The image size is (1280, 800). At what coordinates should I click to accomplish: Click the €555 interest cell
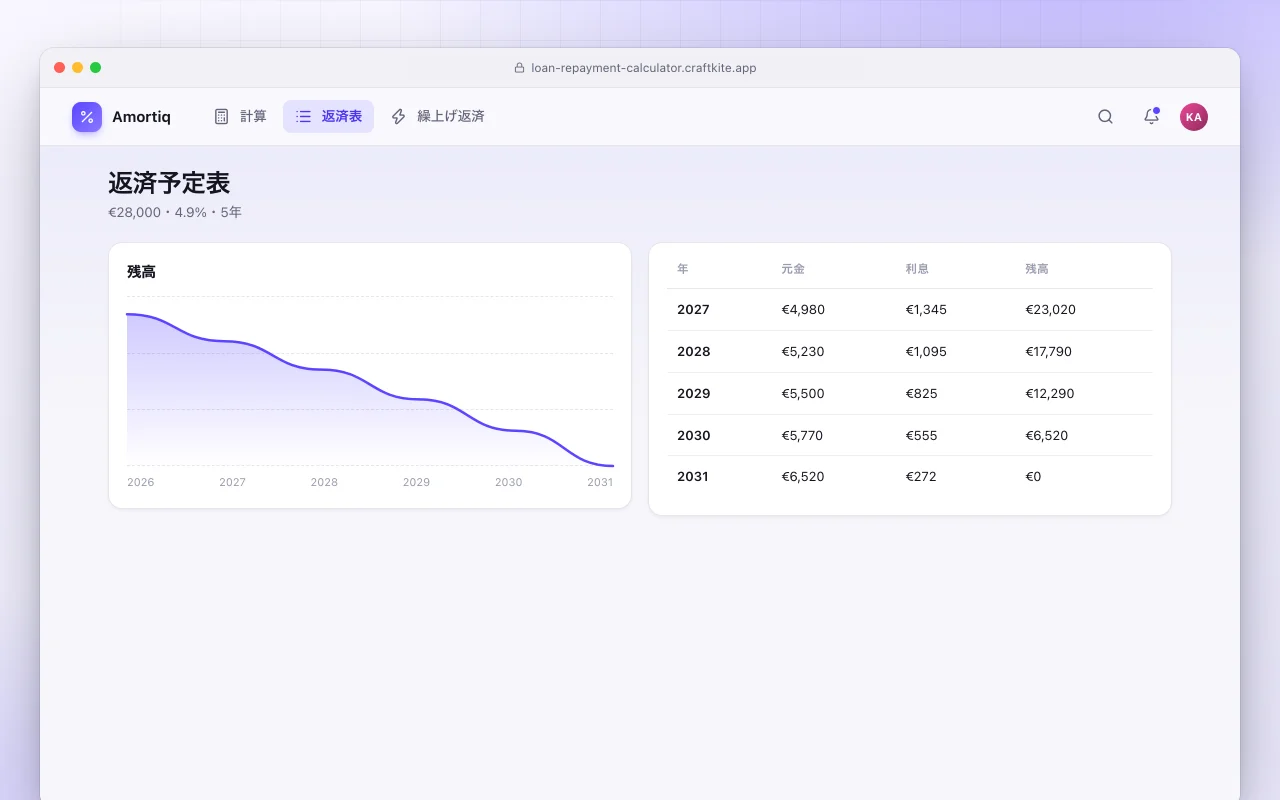[921, 436]
